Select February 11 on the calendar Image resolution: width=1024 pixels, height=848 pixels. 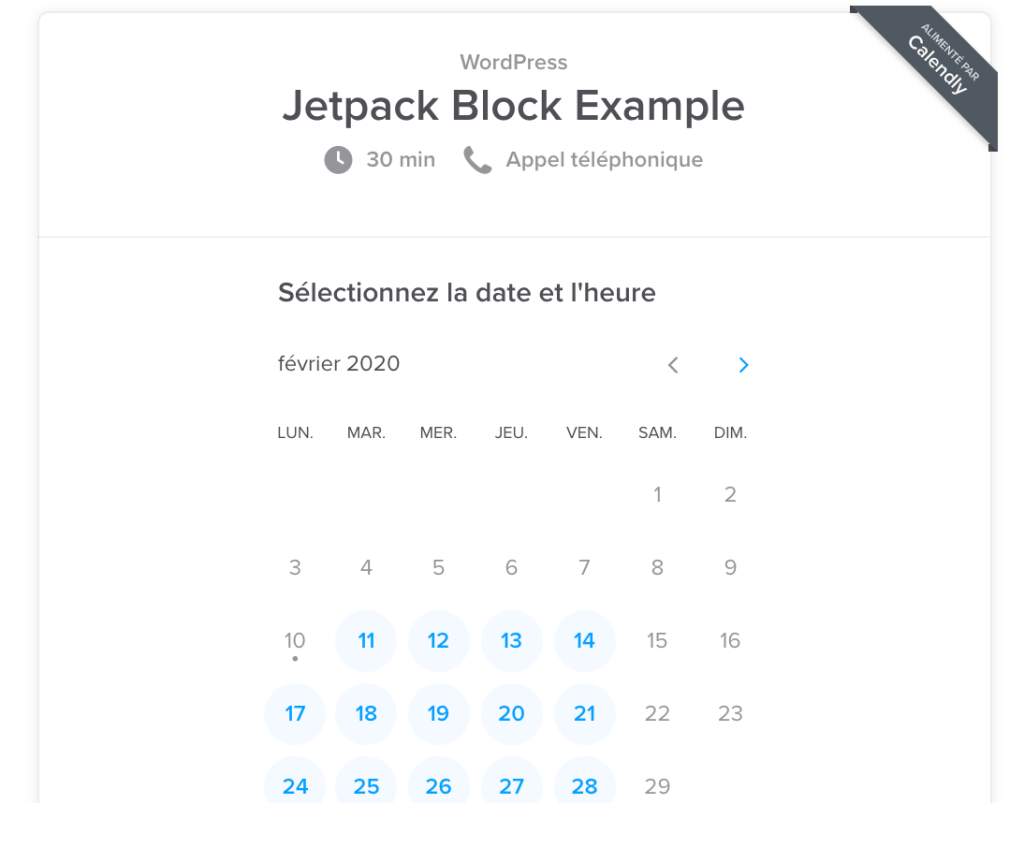tap(366, 641)
